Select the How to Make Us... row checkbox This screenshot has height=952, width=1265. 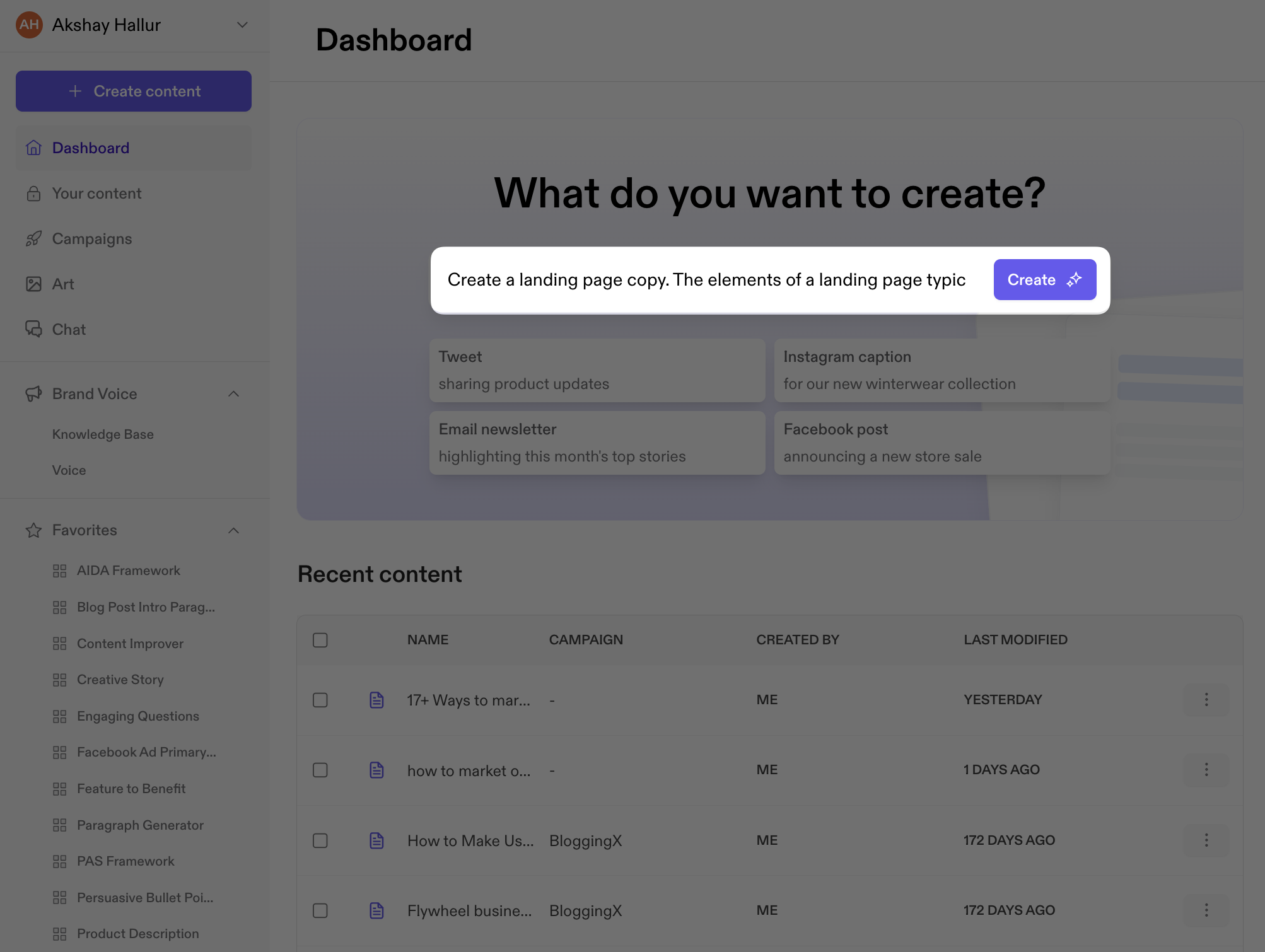point(320,840)
